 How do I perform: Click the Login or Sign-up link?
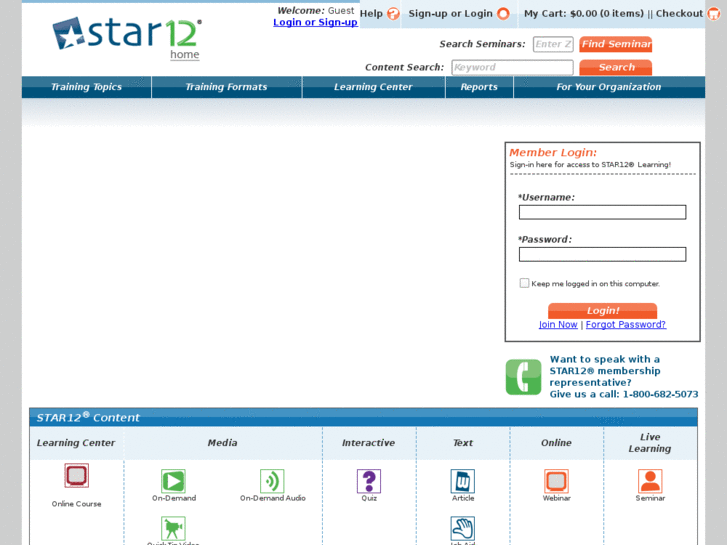(315, 22)
